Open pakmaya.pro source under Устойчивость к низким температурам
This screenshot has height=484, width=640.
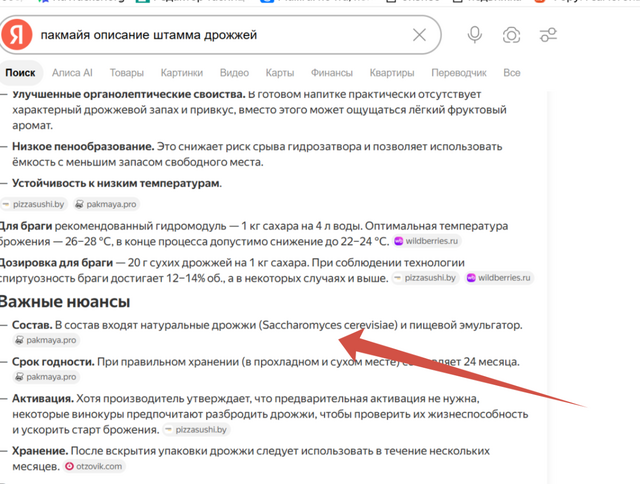(x=107, y=204)
